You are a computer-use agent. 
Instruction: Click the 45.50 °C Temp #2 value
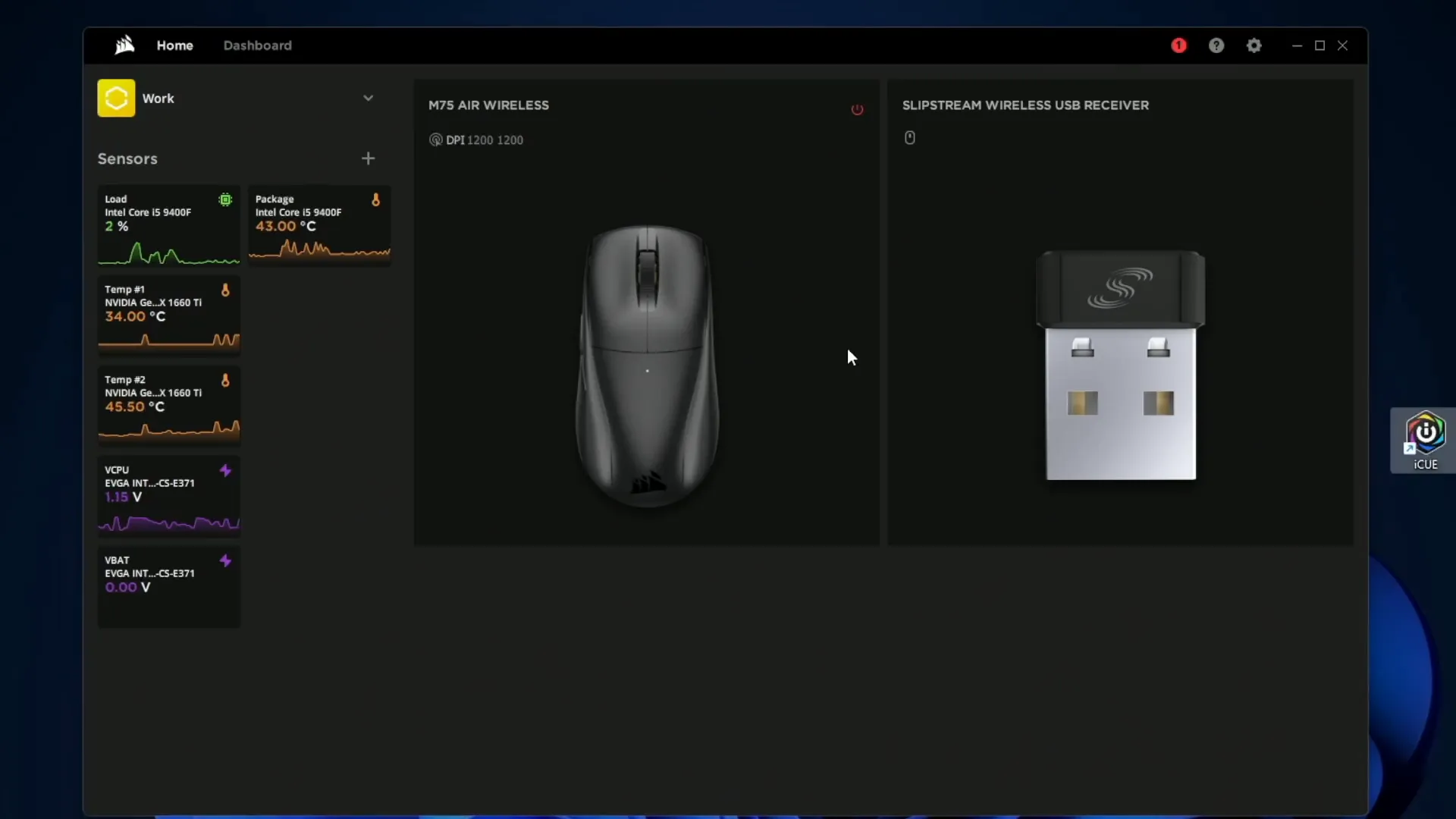pos(134,406)
